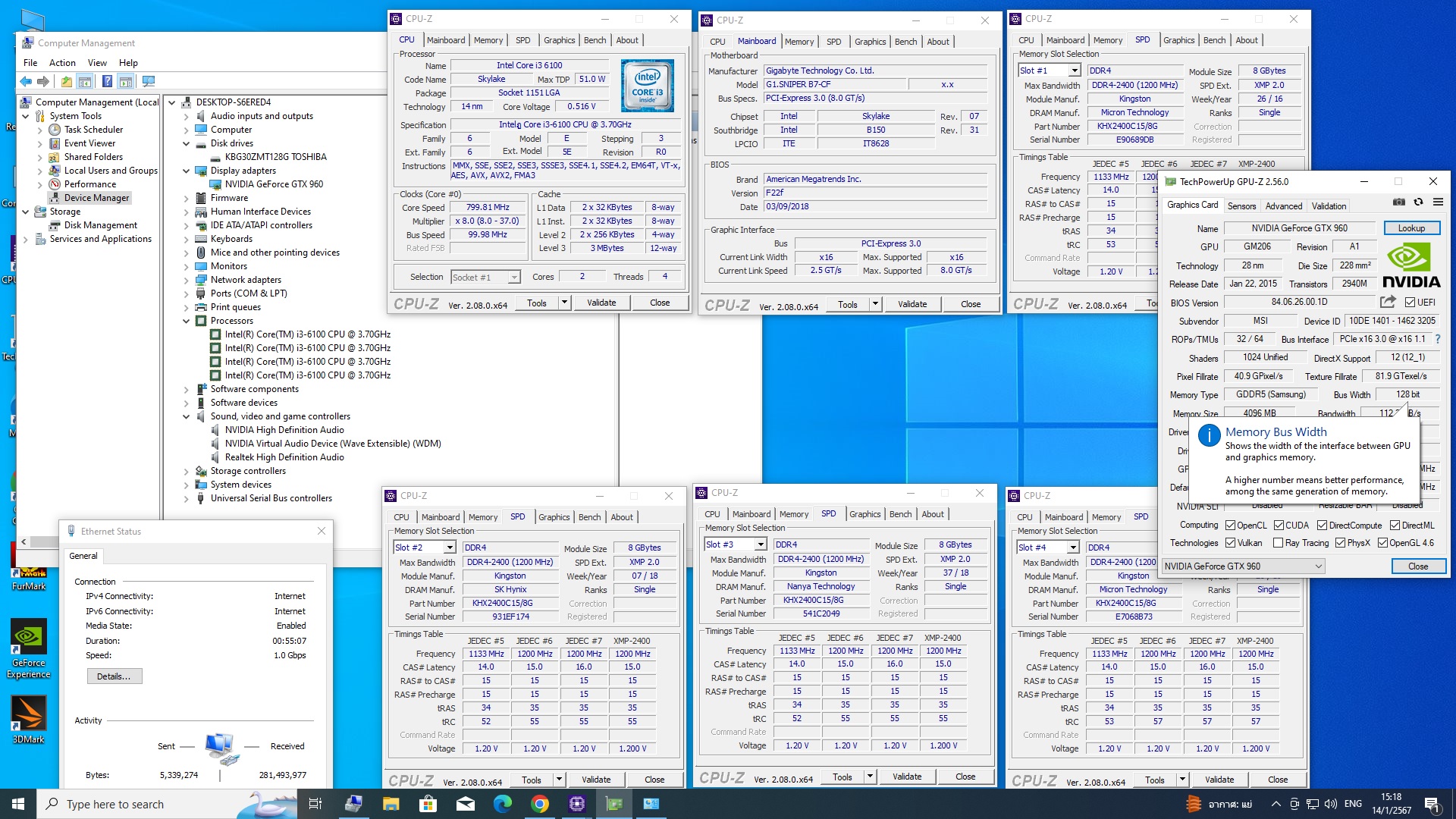1456x819 pixels.
Task: Click the BIOS export share icon in GPU-Z
Action: 1388,302
